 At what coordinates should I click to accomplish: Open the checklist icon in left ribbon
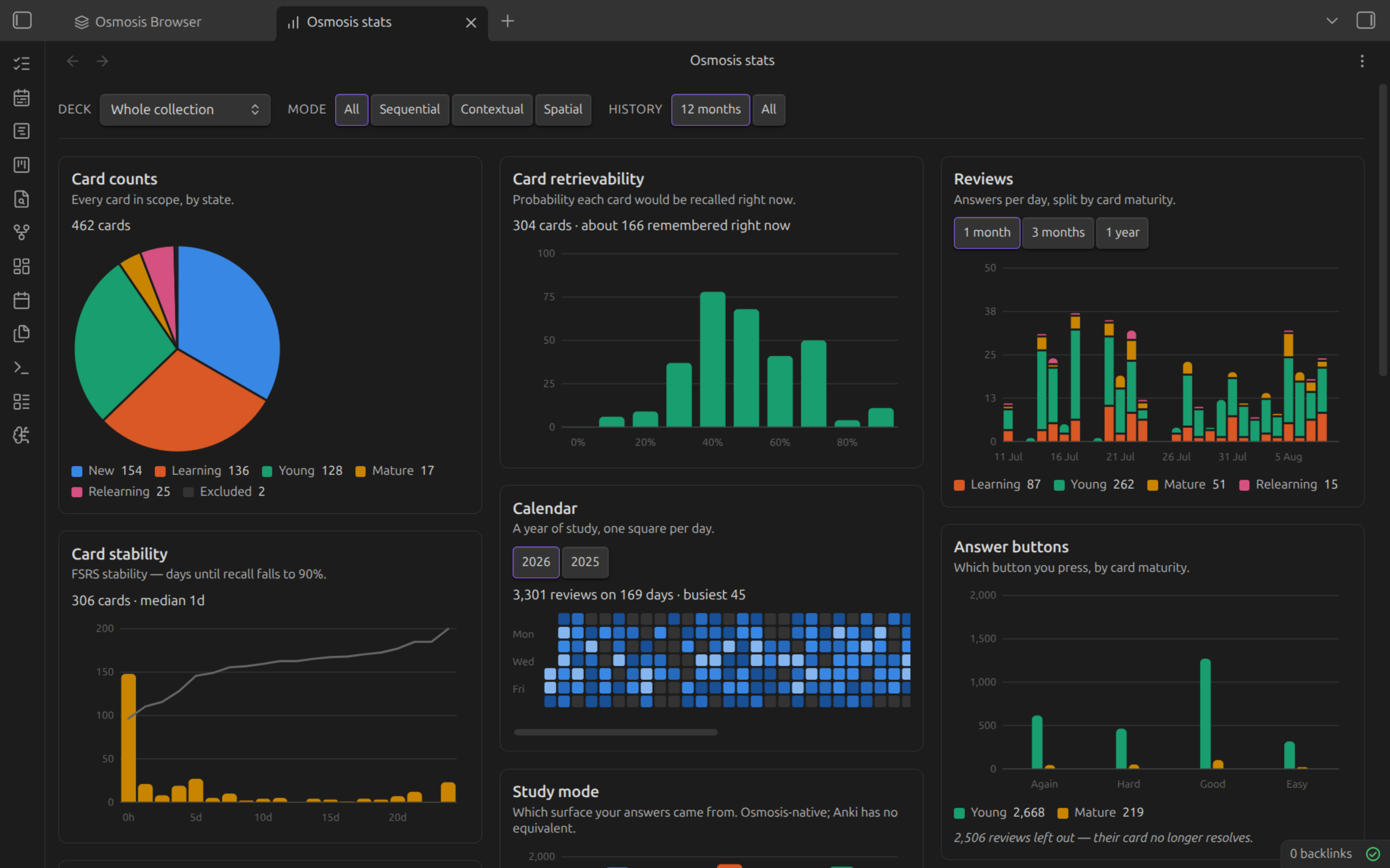coord(22,64)
